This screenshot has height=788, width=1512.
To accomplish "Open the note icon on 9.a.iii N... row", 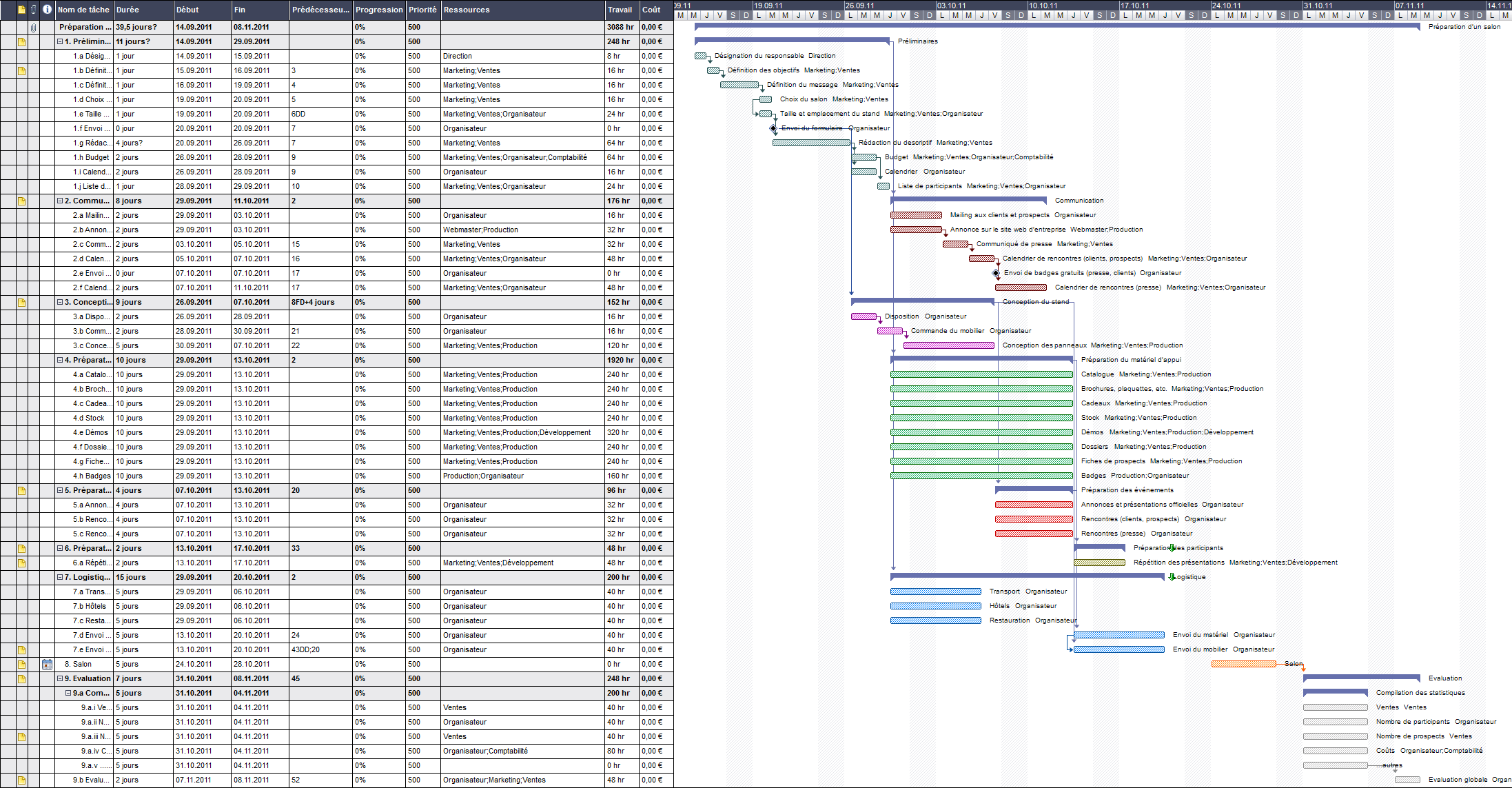I will click(21, 737).
